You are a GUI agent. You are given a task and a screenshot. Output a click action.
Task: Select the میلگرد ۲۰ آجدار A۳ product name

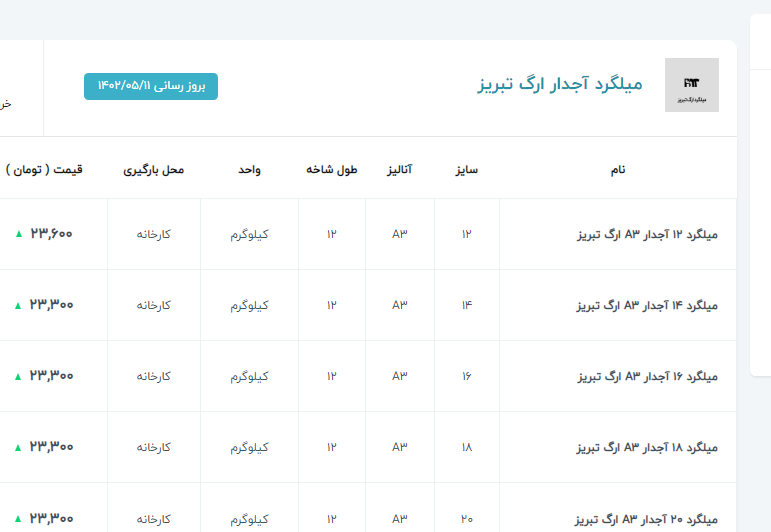[648, 519]
